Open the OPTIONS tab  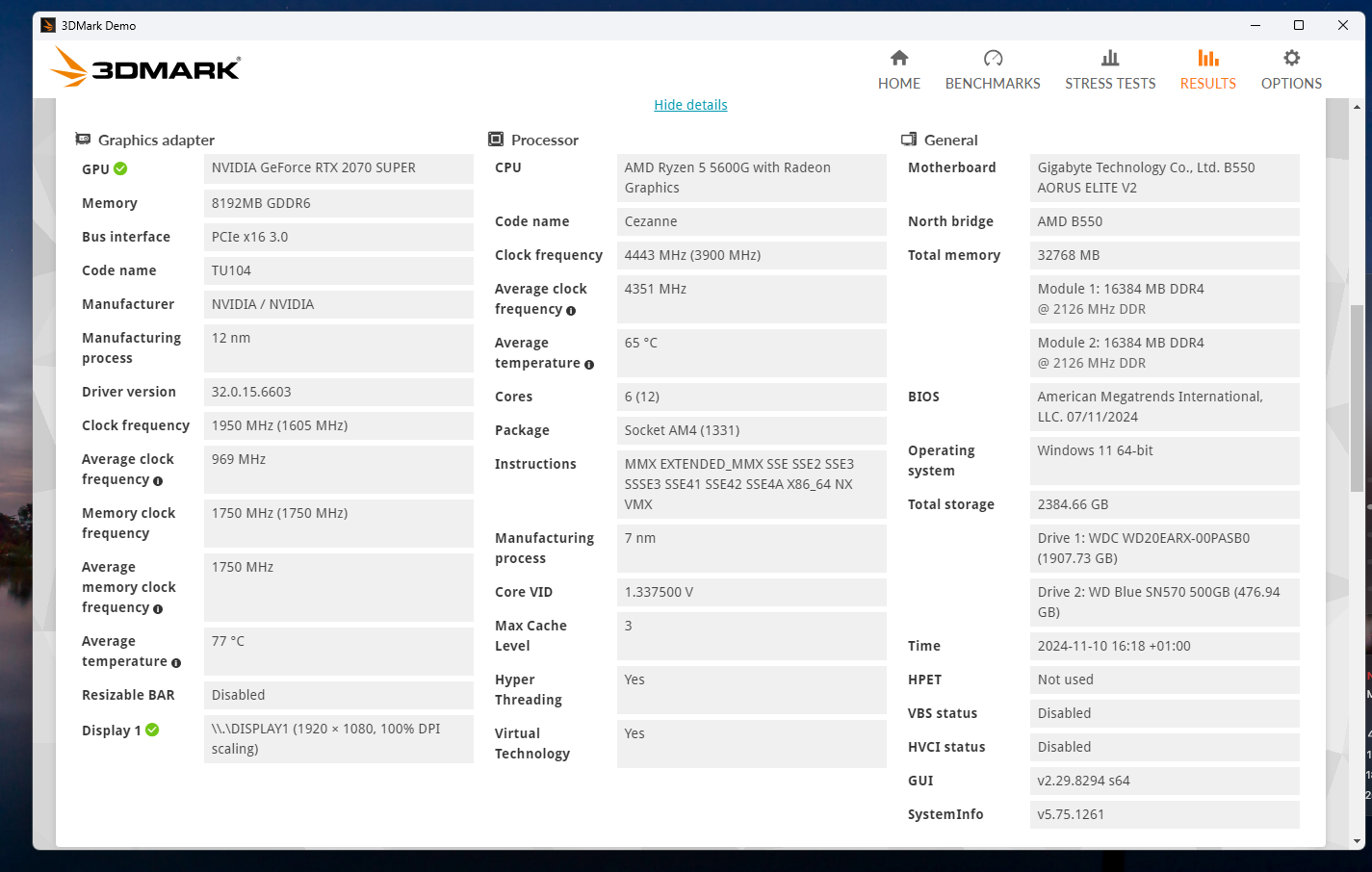click(1291, 70)
